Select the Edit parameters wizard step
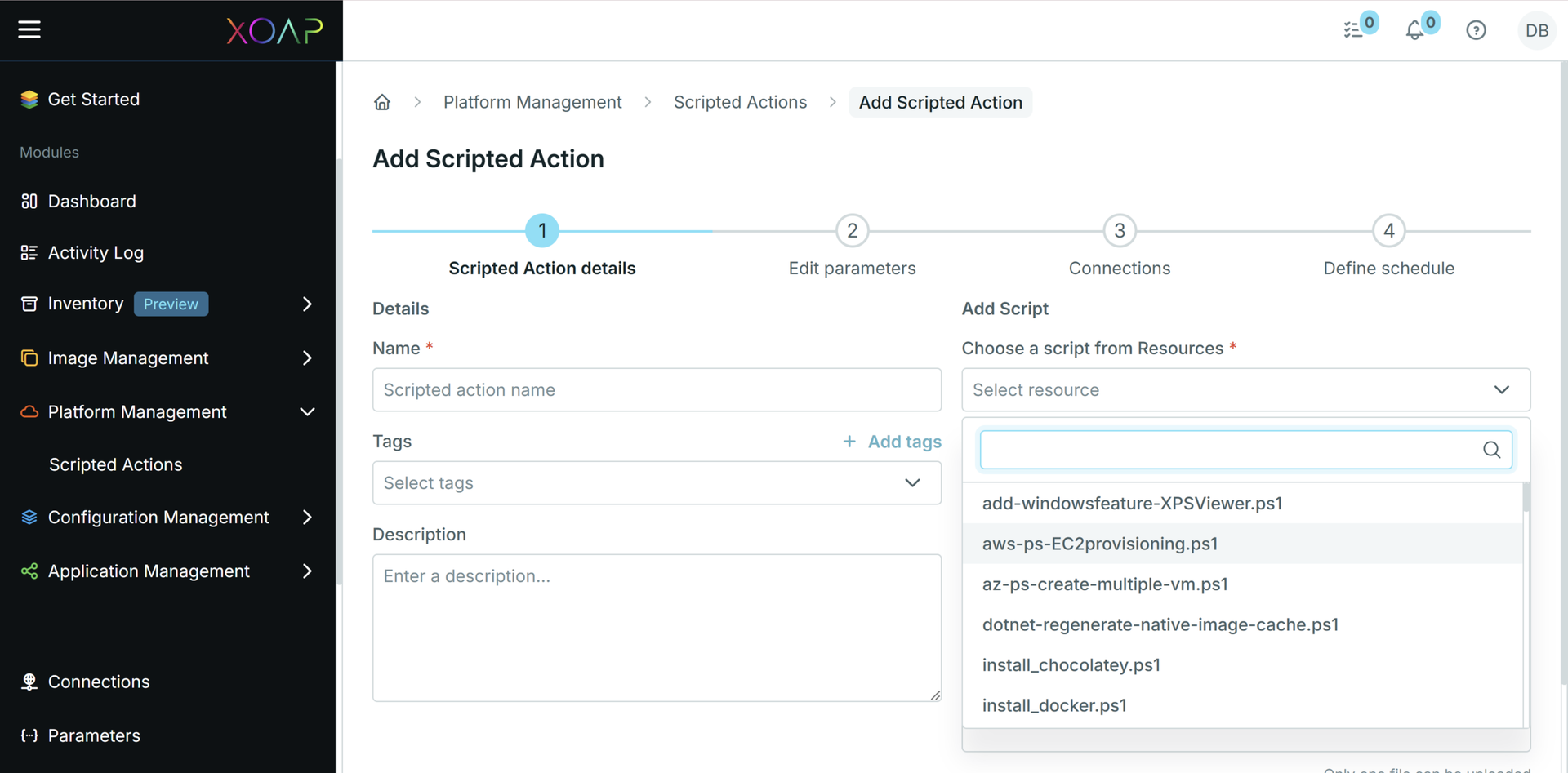1568x773 pixels. tap(852, 230)
